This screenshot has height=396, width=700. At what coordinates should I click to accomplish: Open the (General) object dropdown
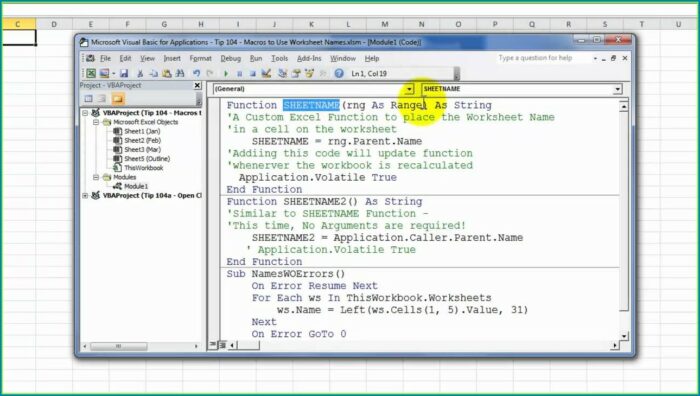pos(409,89)
